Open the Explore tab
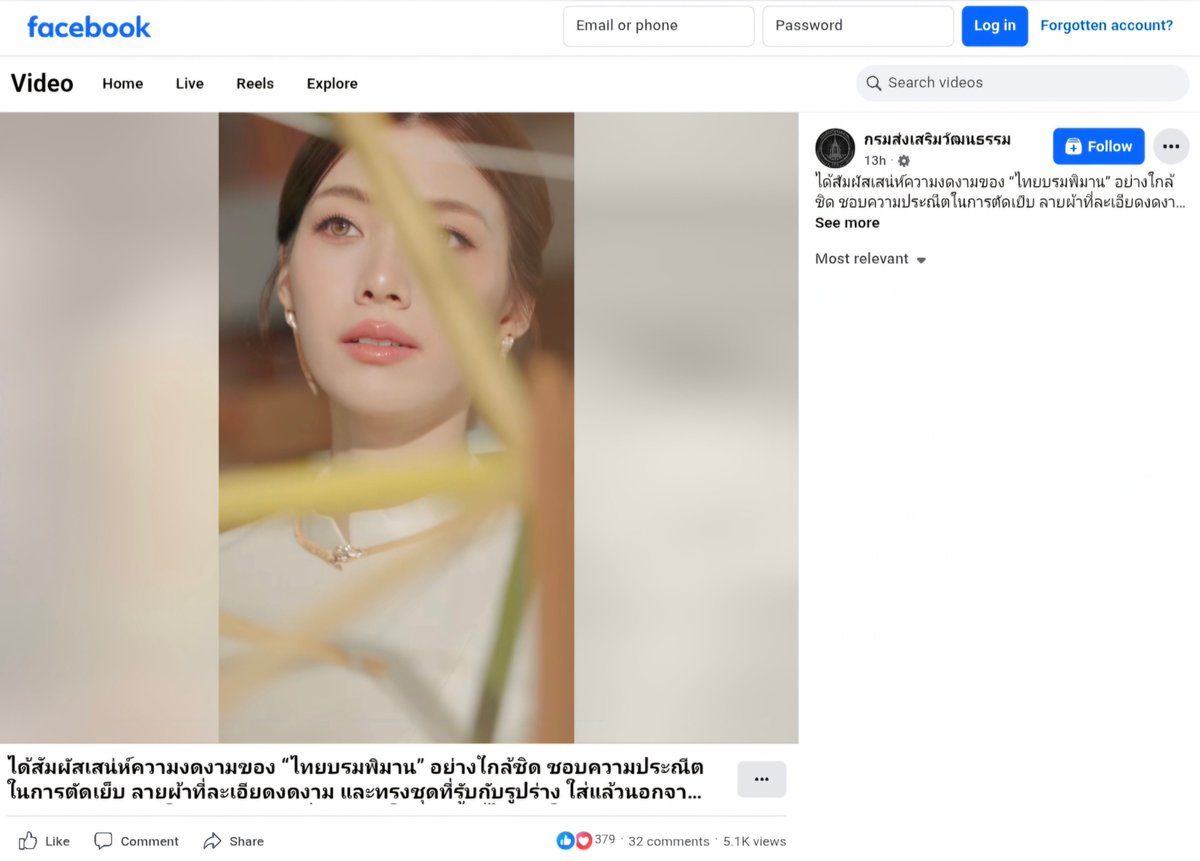1200x861 pixels. pos(332,84)
